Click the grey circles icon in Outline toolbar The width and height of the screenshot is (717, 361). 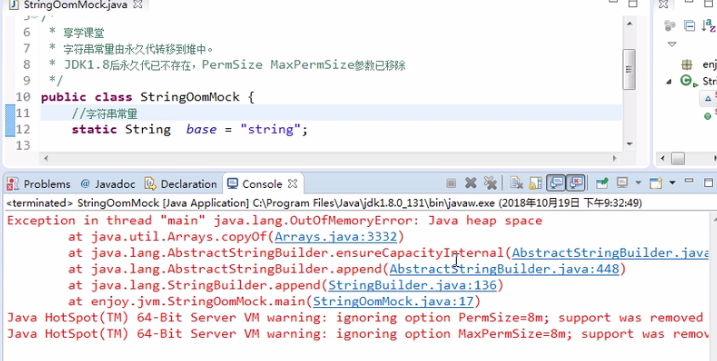coord(670,26)
